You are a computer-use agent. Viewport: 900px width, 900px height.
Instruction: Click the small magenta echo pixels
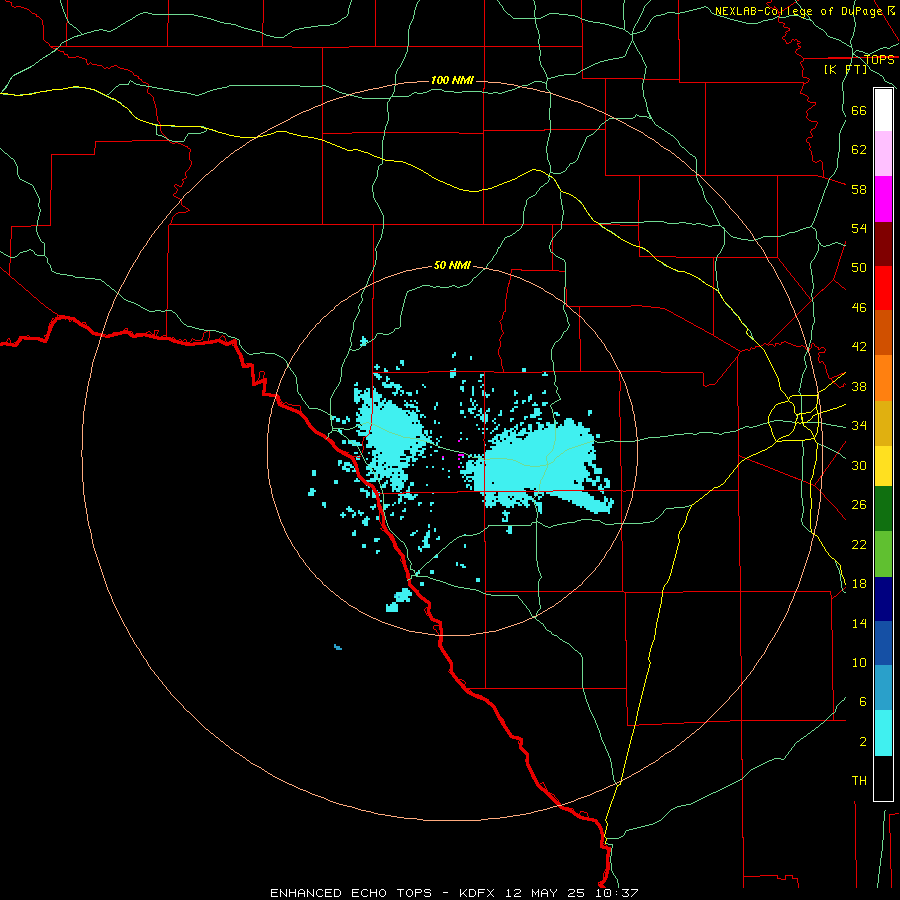[460, 456]
